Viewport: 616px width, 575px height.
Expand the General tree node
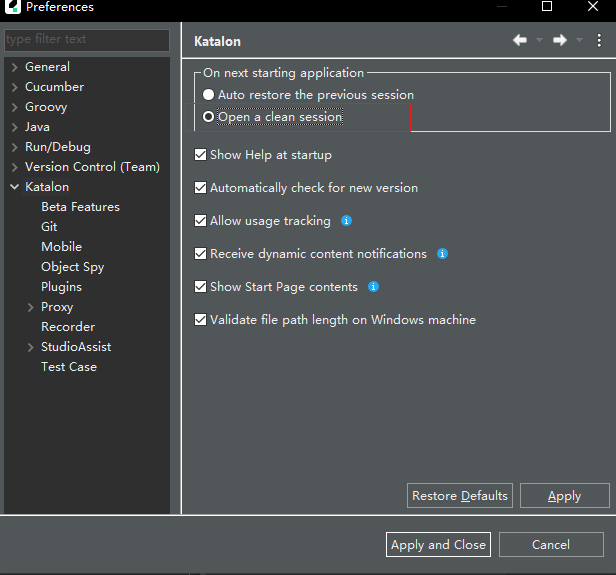click(x=15, y=67)
